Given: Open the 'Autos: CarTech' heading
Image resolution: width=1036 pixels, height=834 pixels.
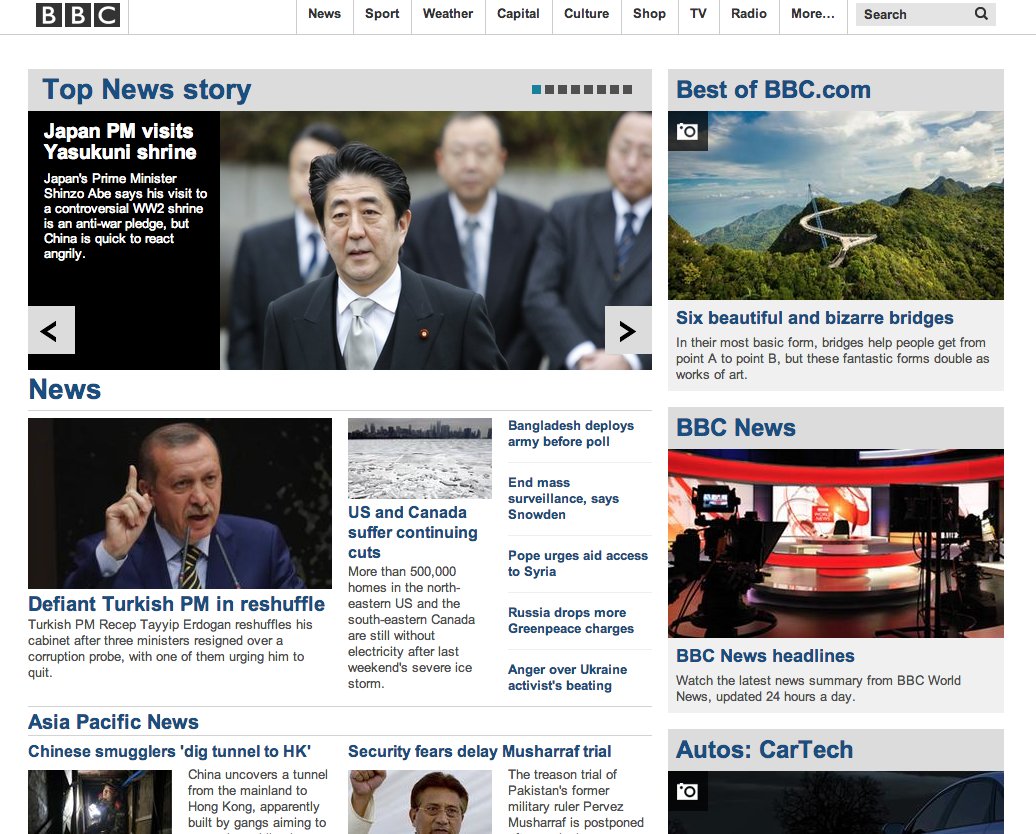Looking at the screenshot, I should [x=764, y=749].
